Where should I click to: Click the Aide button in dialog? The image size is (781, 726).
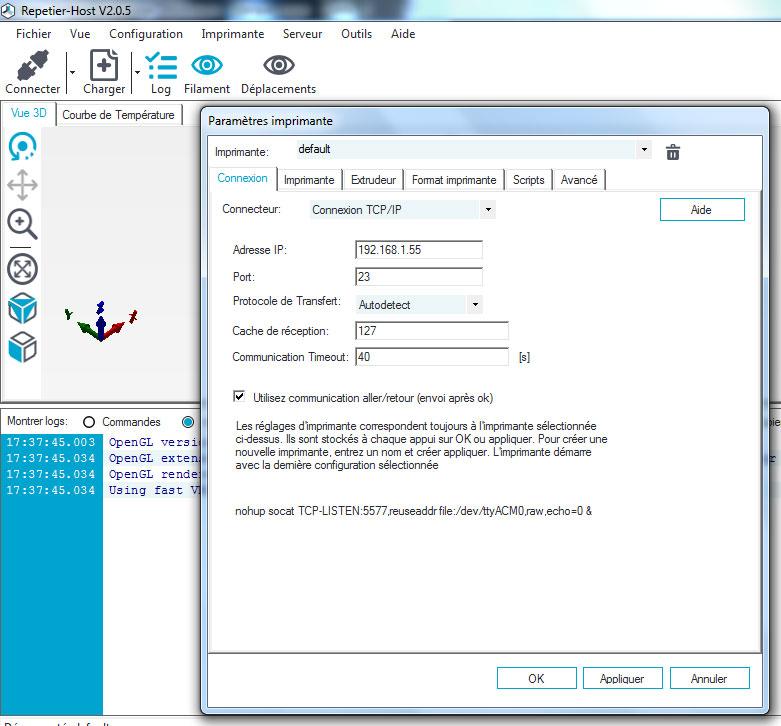point(702,210)
